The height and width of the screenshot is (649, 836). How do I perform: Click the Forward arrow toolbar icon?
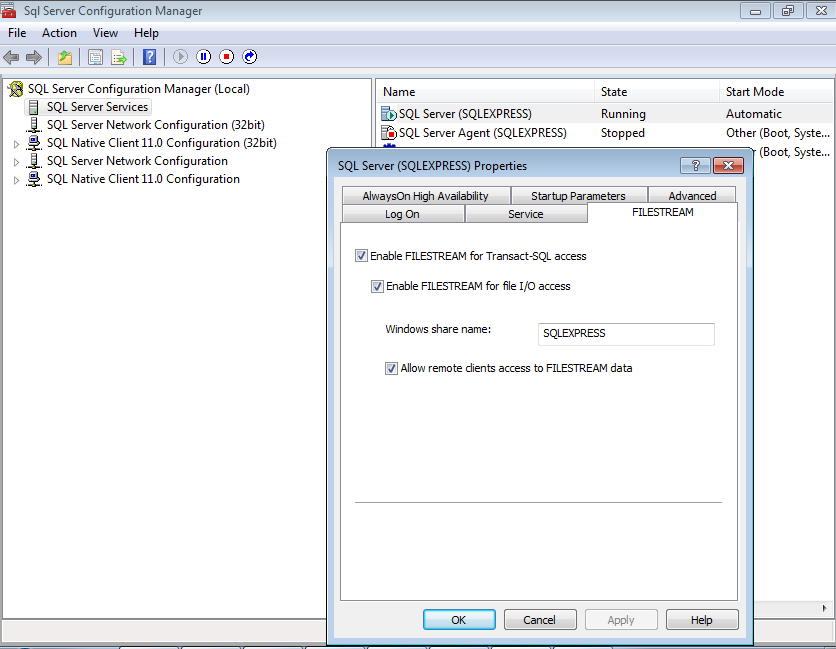(34, 57)
